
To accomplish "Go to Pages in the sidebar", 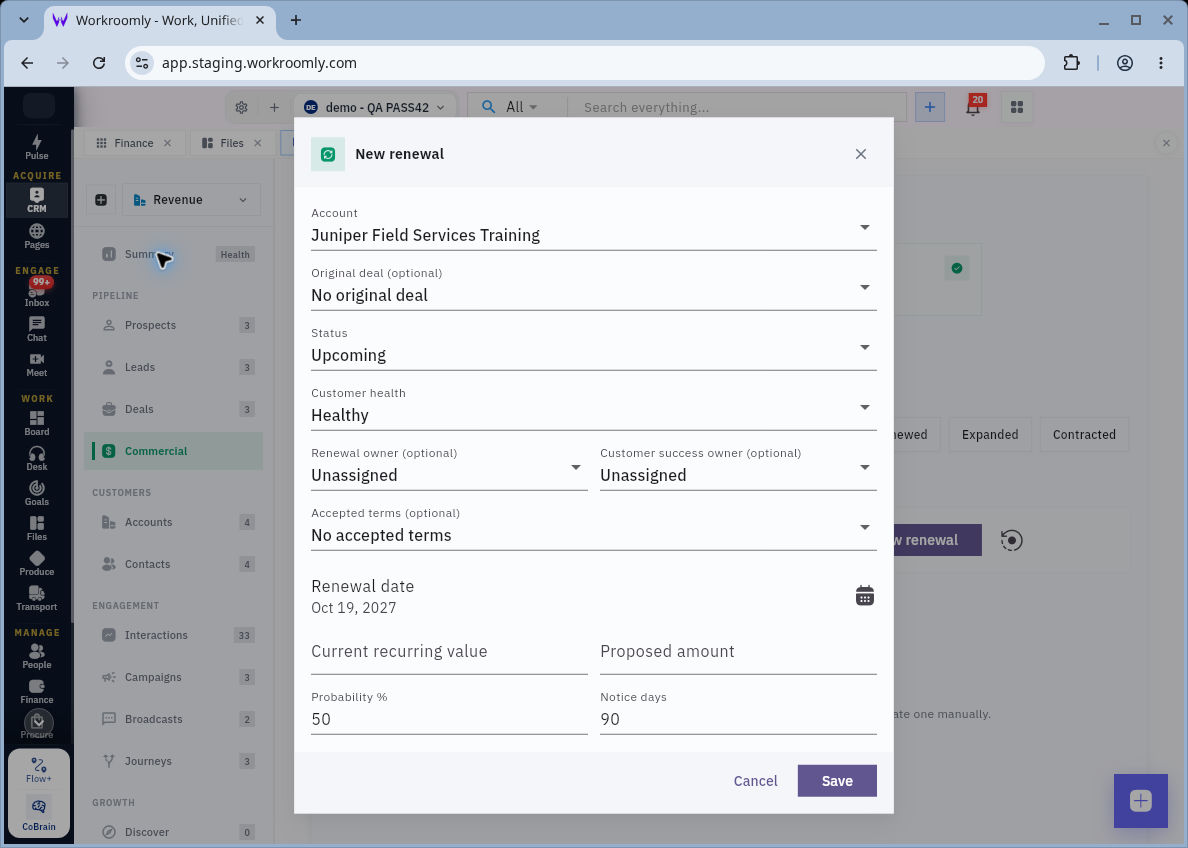I will pos(36,236).
